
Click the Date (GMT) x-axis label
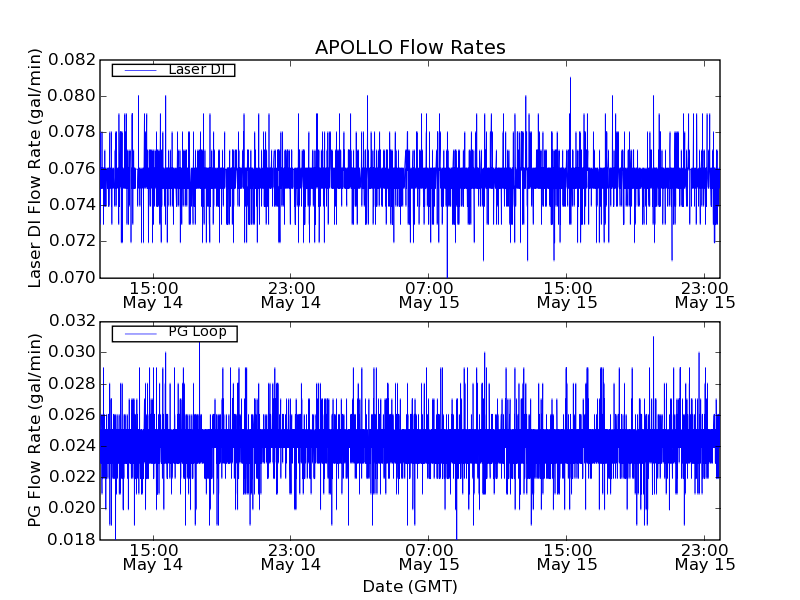pos(410,586)
